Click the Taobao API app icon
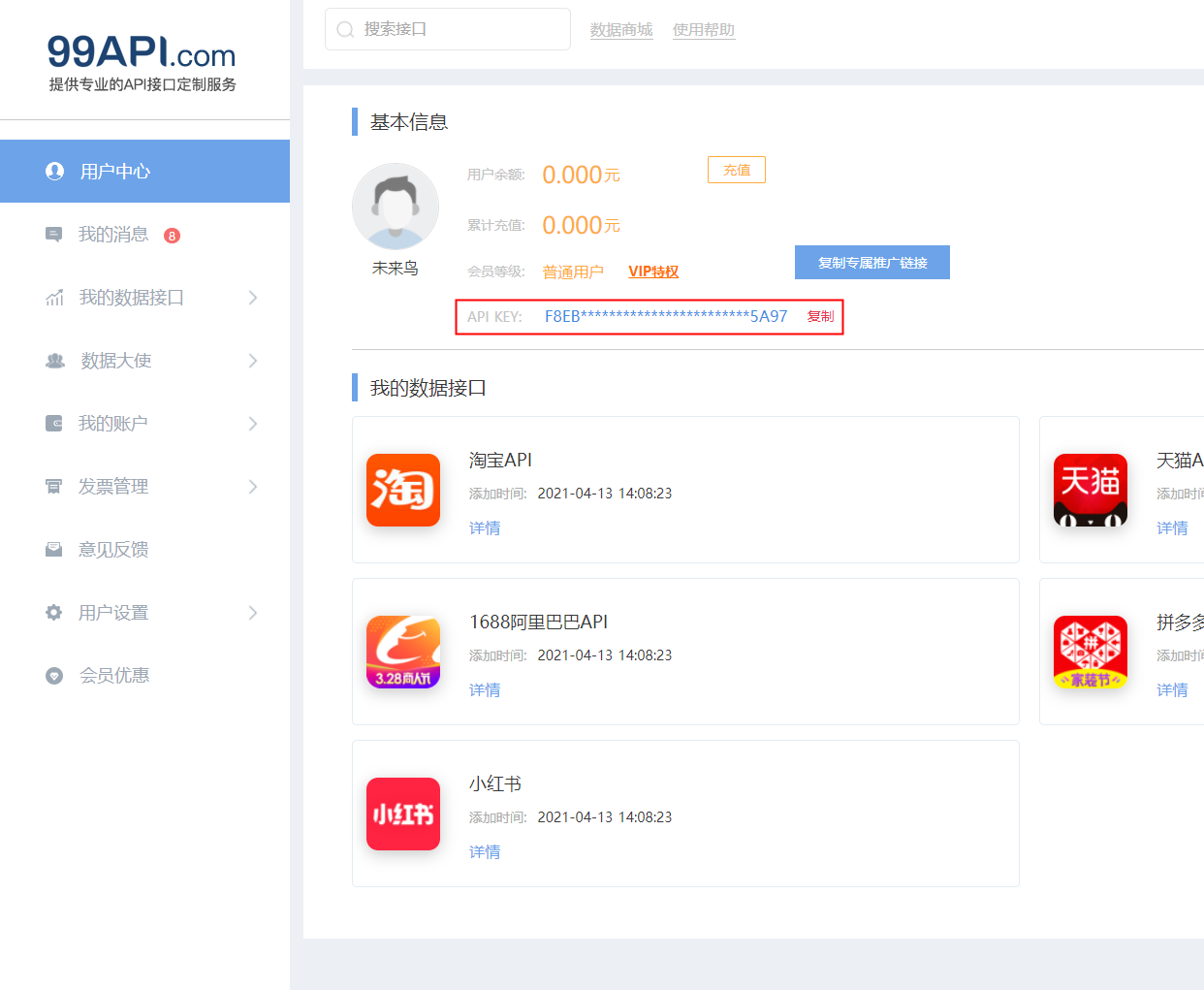 [402, 490]
